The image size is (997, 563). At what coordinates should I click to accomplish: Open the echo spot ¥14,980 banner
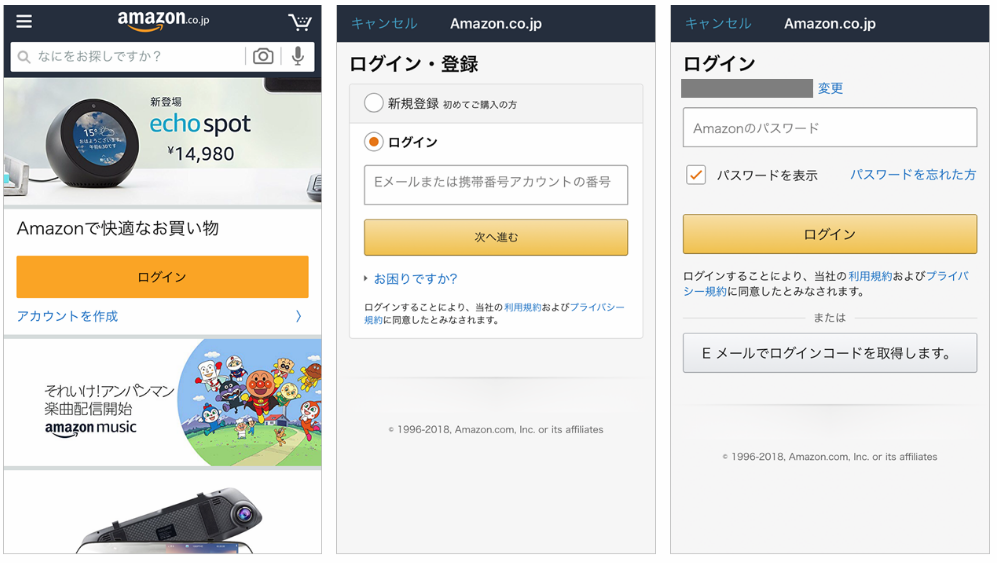tap(163, 141)
